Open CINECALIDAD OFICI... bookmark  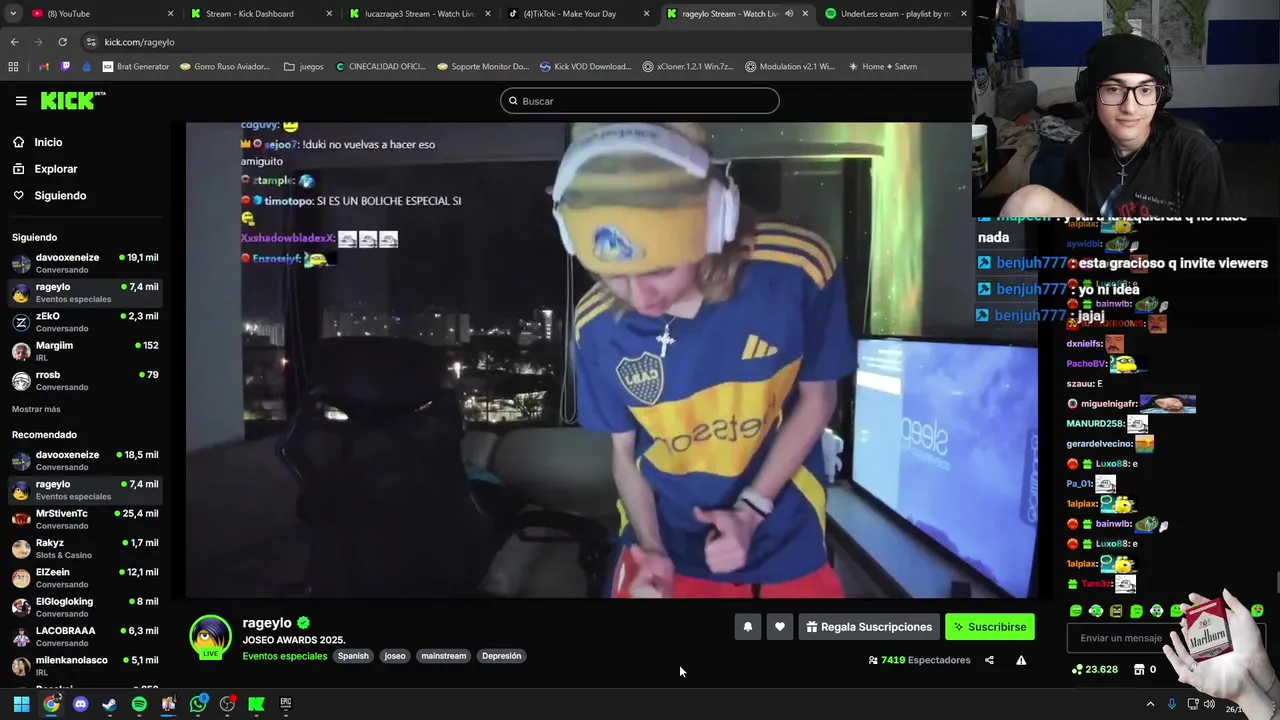click(380, 67)
